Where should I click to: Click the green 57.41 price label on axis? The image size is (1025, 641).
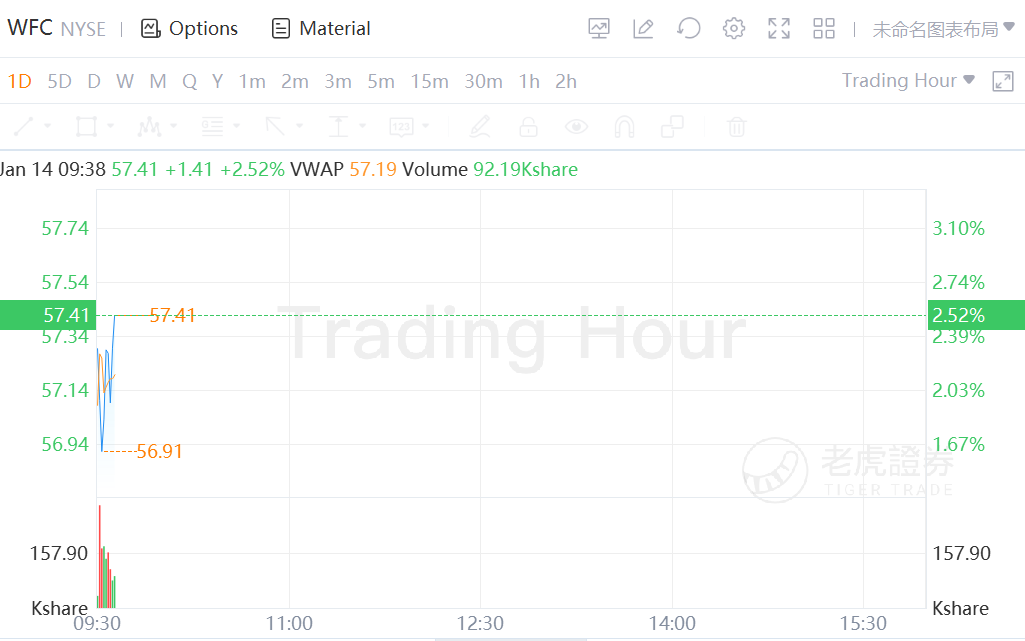[x=48, y=316]
